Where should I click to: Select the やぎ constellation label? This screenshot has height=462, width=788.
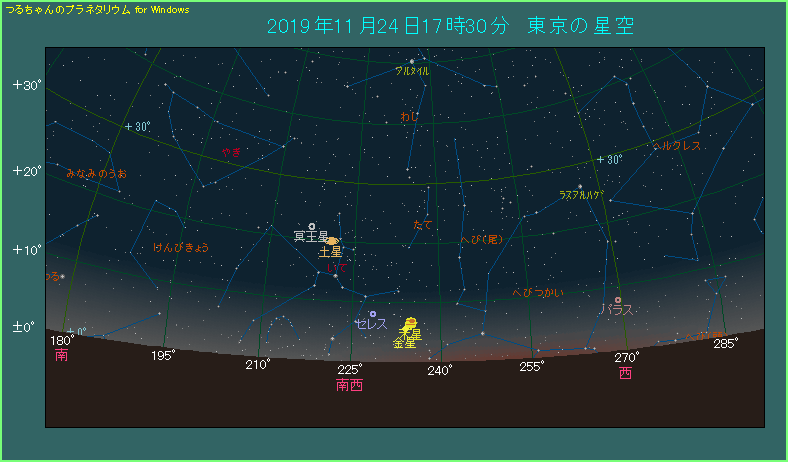coord(231,152)
